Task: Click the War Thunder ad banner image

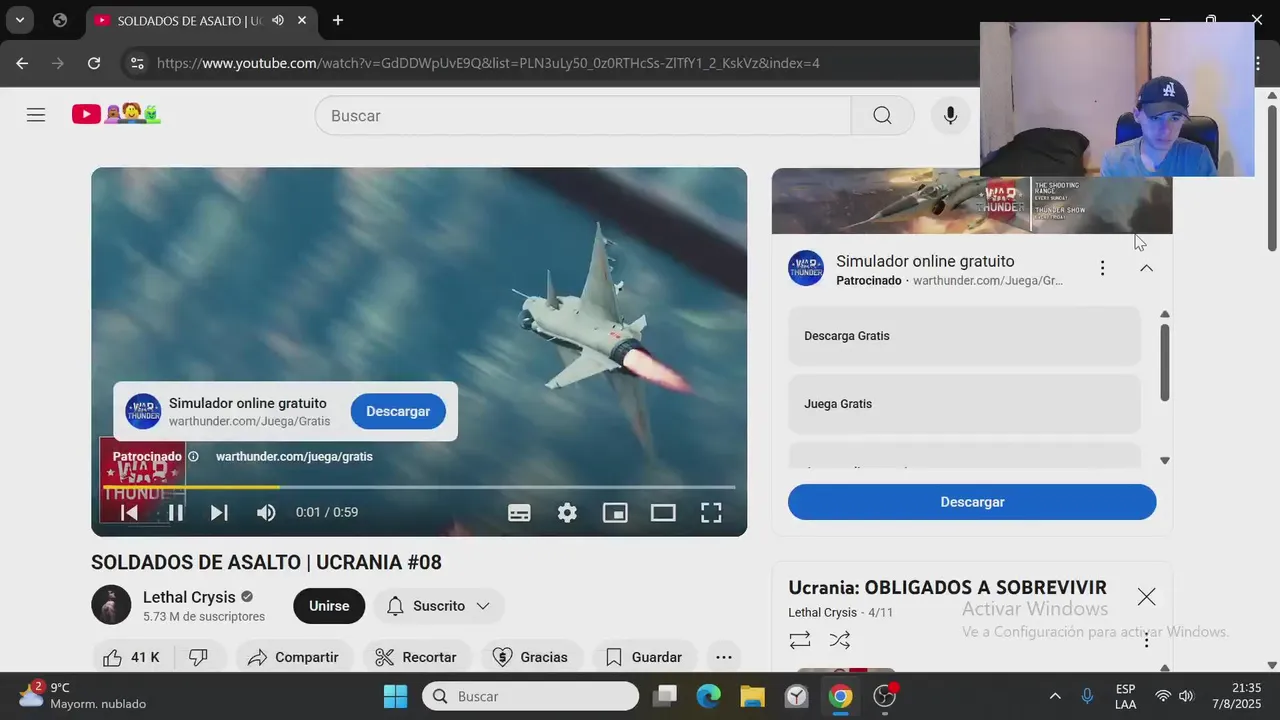Action: click(972, 200)
